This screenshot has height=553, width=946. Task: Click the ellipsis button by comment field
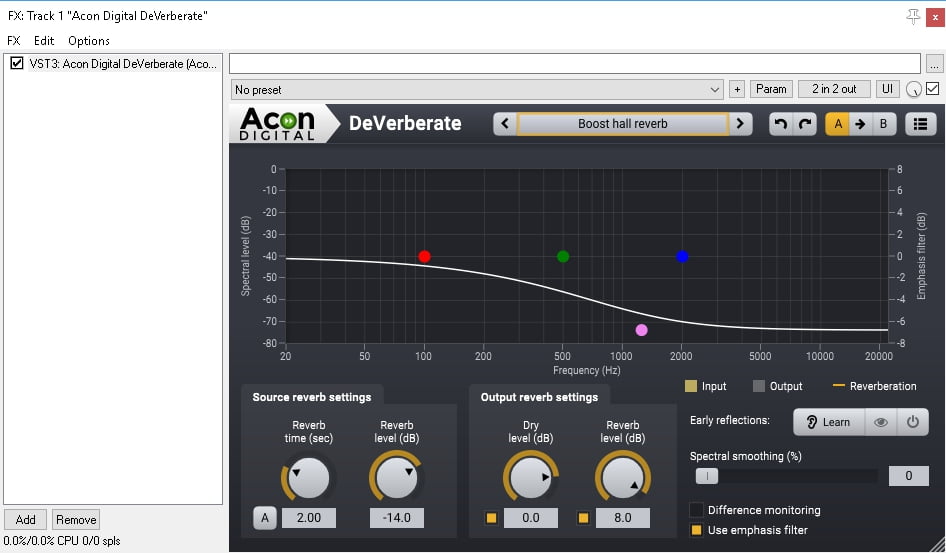[934, 64]
